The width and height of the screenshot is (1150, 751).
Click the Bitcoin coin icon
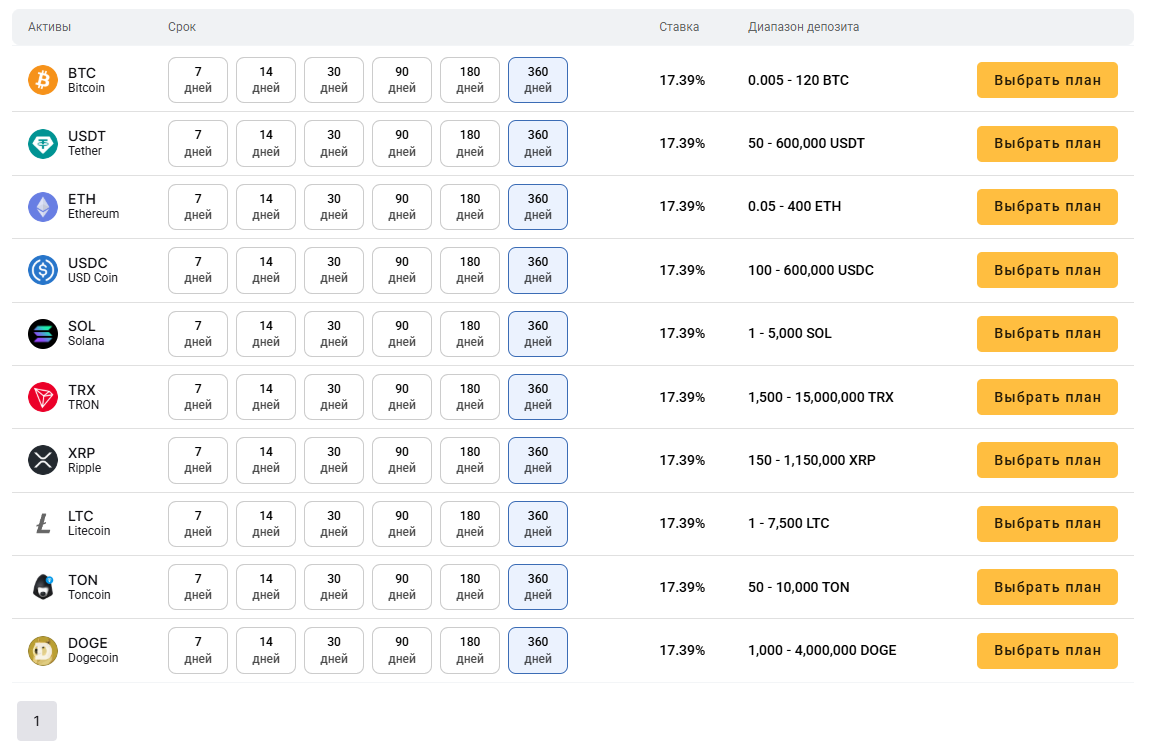43,80
